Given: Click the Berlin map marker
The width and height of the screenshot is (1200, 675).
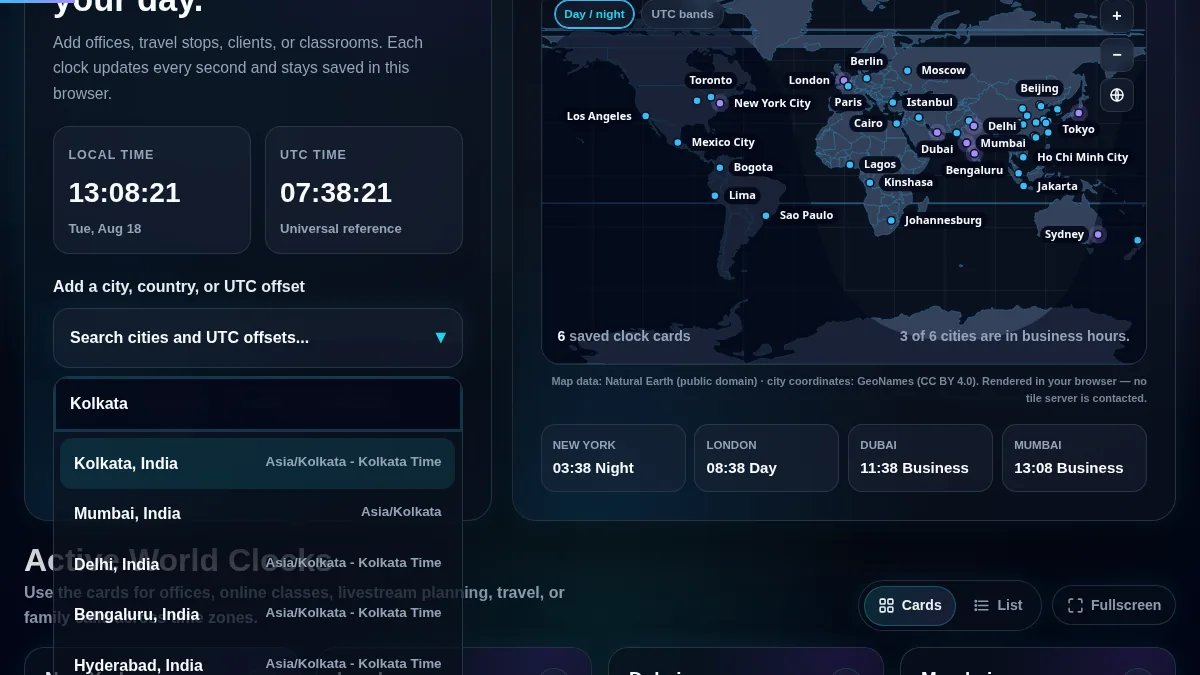Looking at the screenshot, I should [x=867, y=77].
